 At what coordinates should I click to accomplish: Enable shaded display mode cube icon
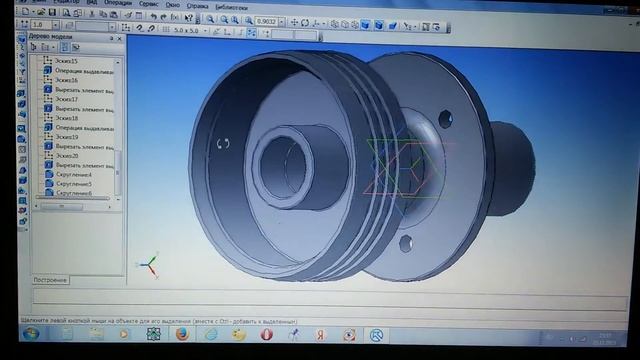coord(365,25)
